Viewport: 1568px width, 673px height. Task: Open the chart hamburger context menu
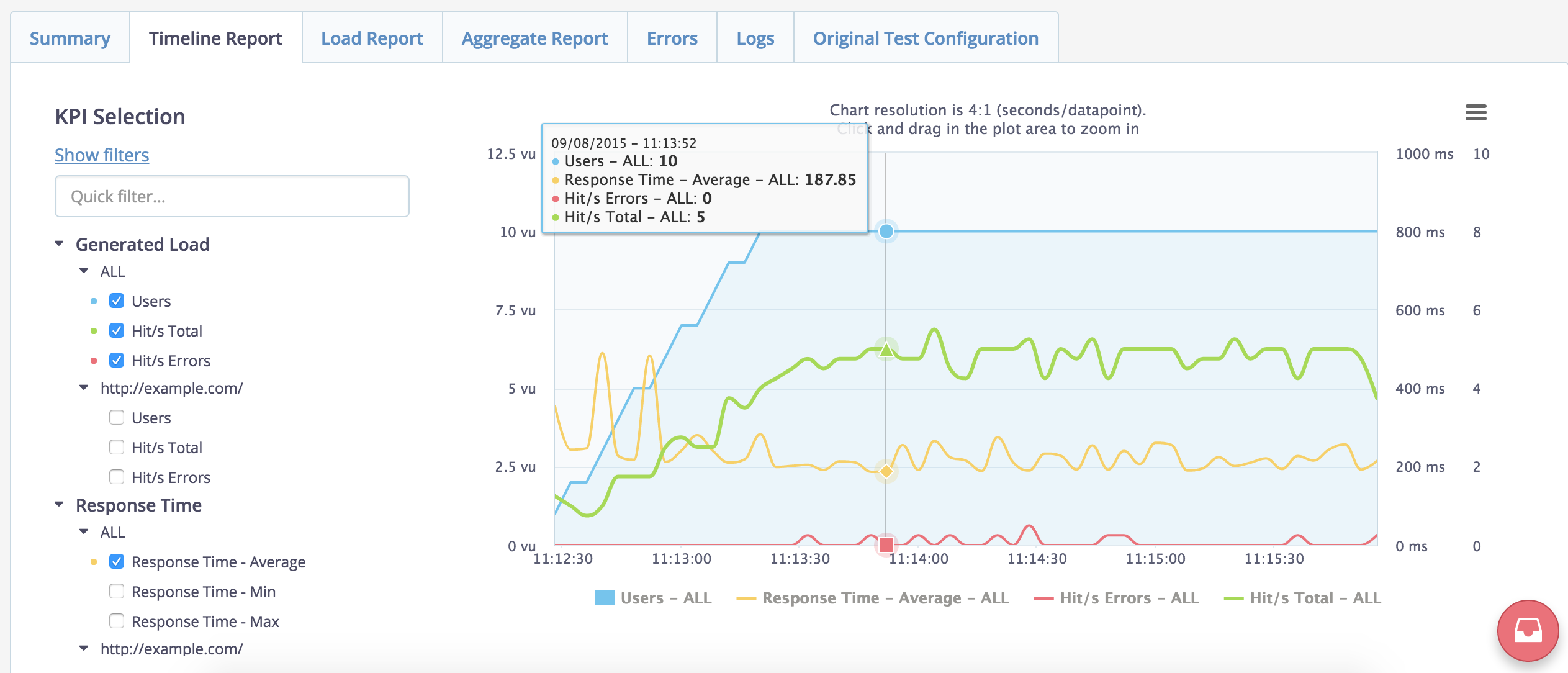tap(1476, 112)
